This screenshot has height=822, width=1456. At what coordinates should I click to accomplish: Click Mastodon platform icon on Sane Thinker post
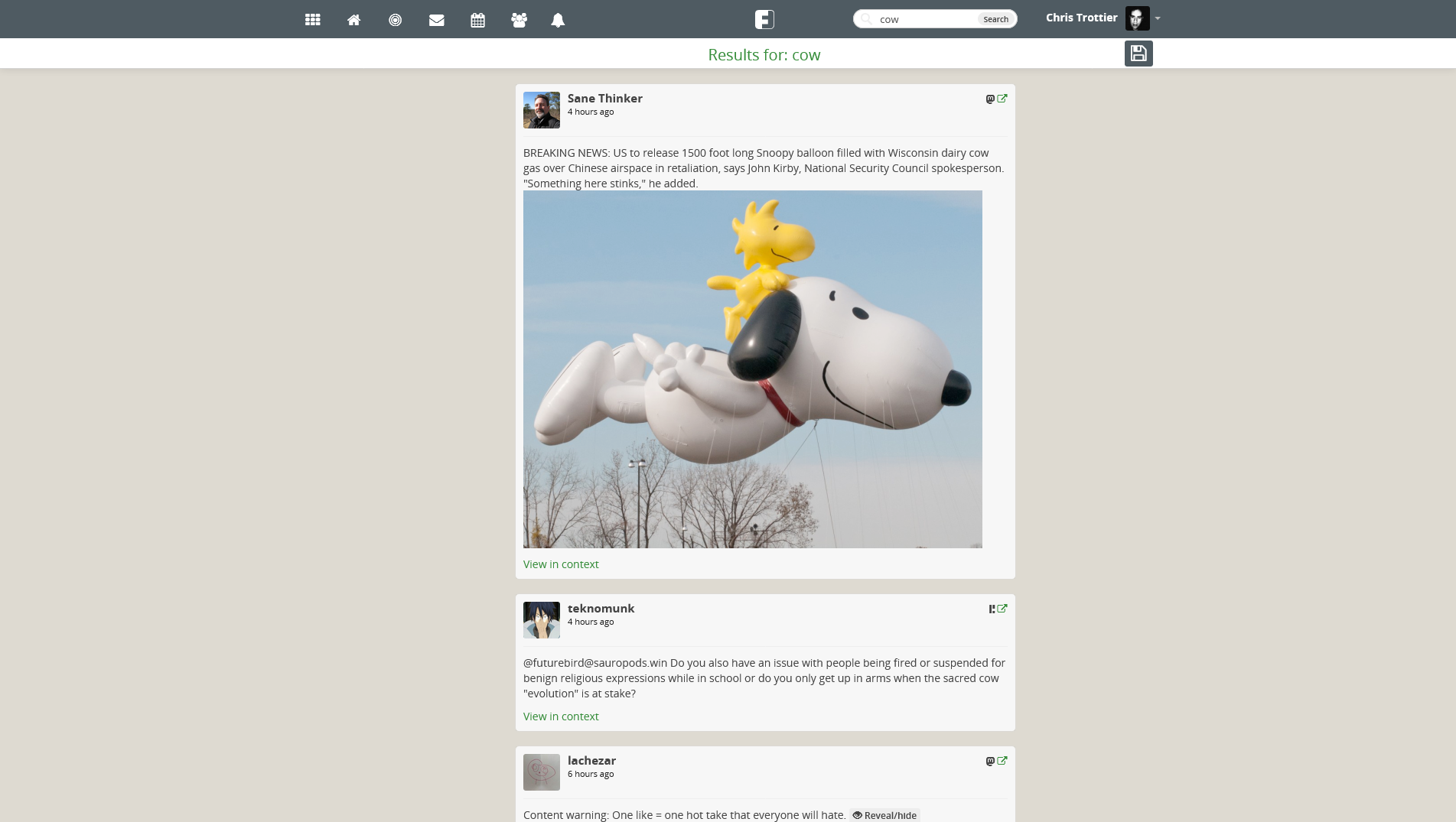tap(990, 99)
